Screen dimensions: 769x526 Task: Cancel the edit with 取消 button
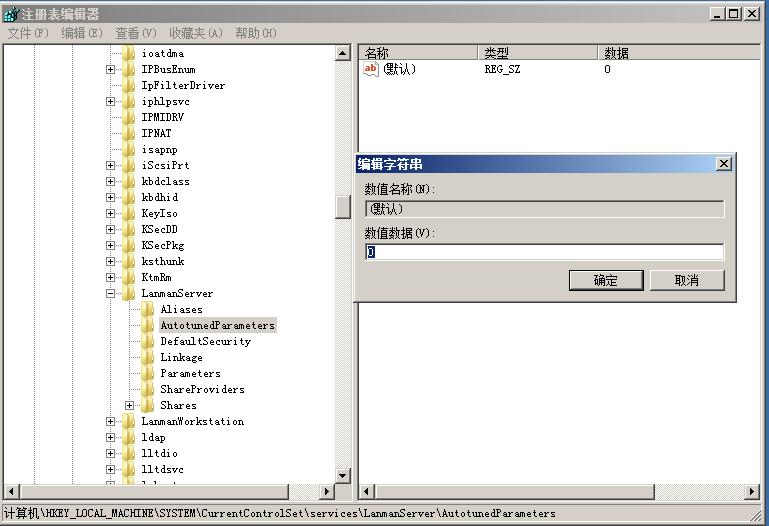point(687,280)
